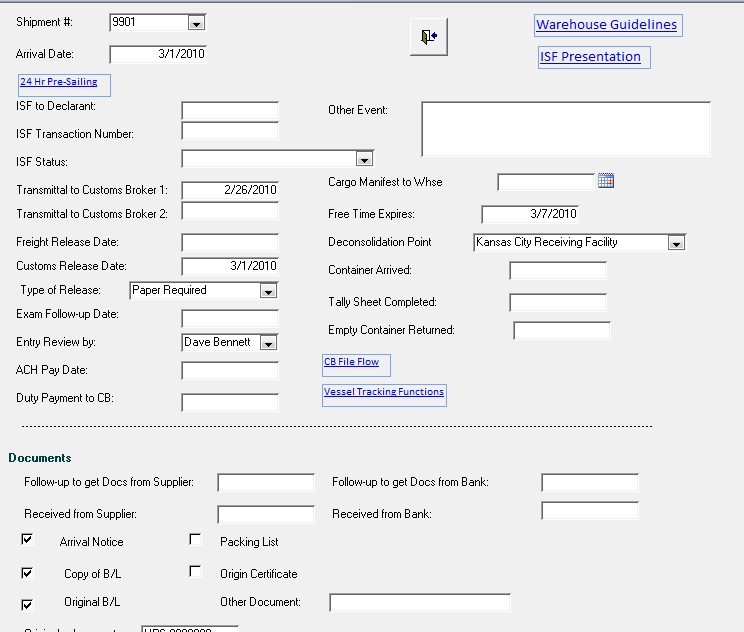The height and width of the screenshot is (632, 744).
Task: Click the Free Time Expires field
Action: pos(530,214)
